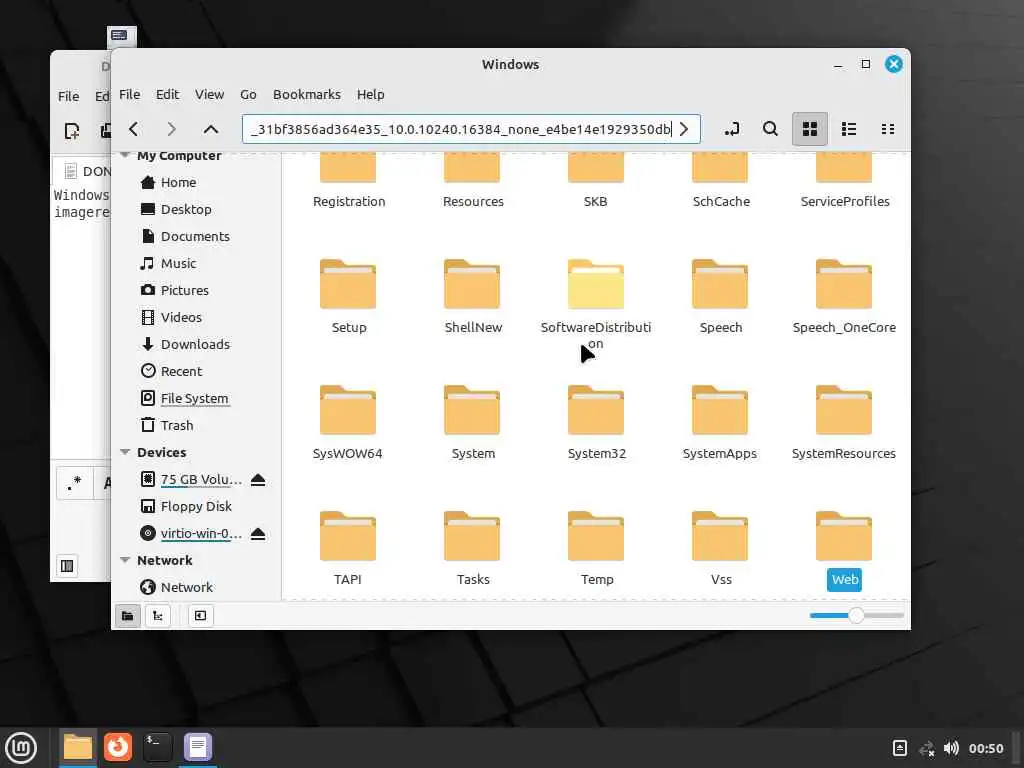Switch to compact view
Screen dimensions: 1024x768
(888, 129)
